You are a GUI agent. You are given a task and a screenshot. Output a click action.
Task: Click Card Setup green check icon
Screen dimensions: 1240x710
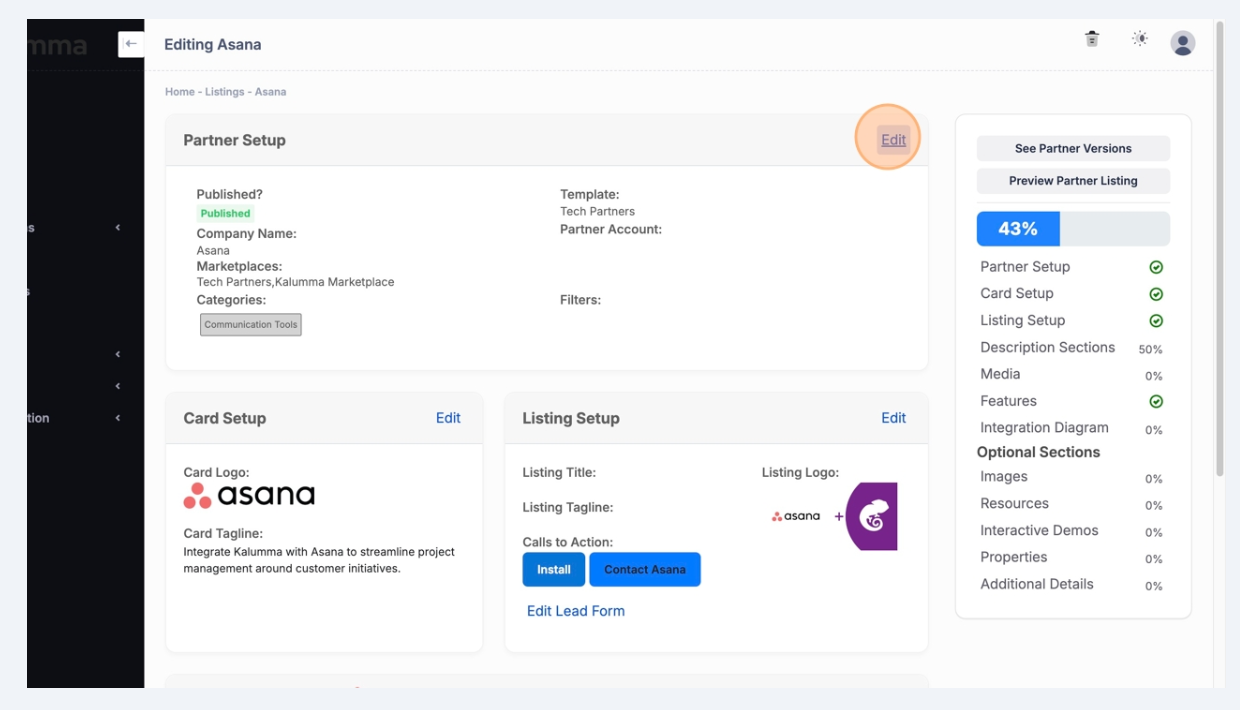tap(1156, 295)
